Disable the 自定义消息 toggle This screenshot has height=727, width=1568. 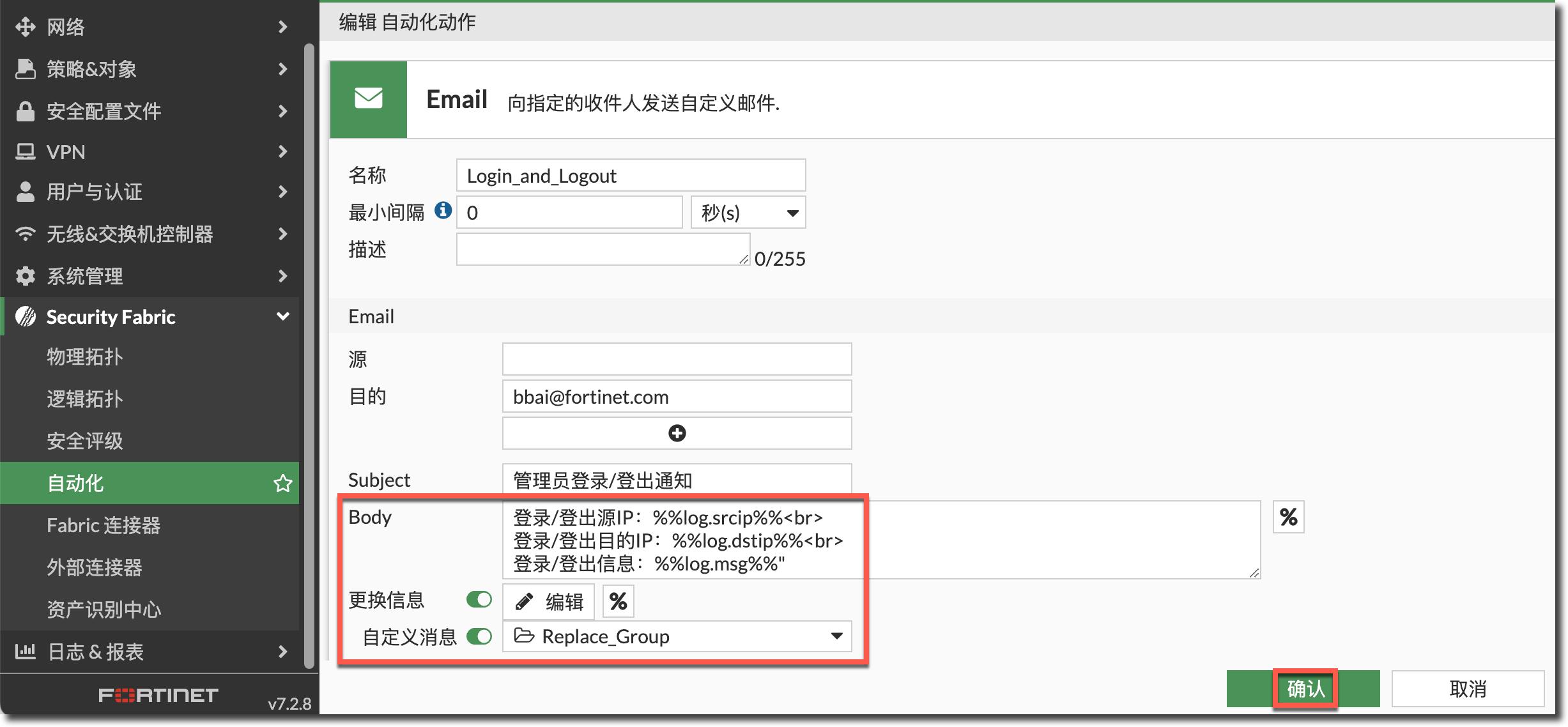479,636
